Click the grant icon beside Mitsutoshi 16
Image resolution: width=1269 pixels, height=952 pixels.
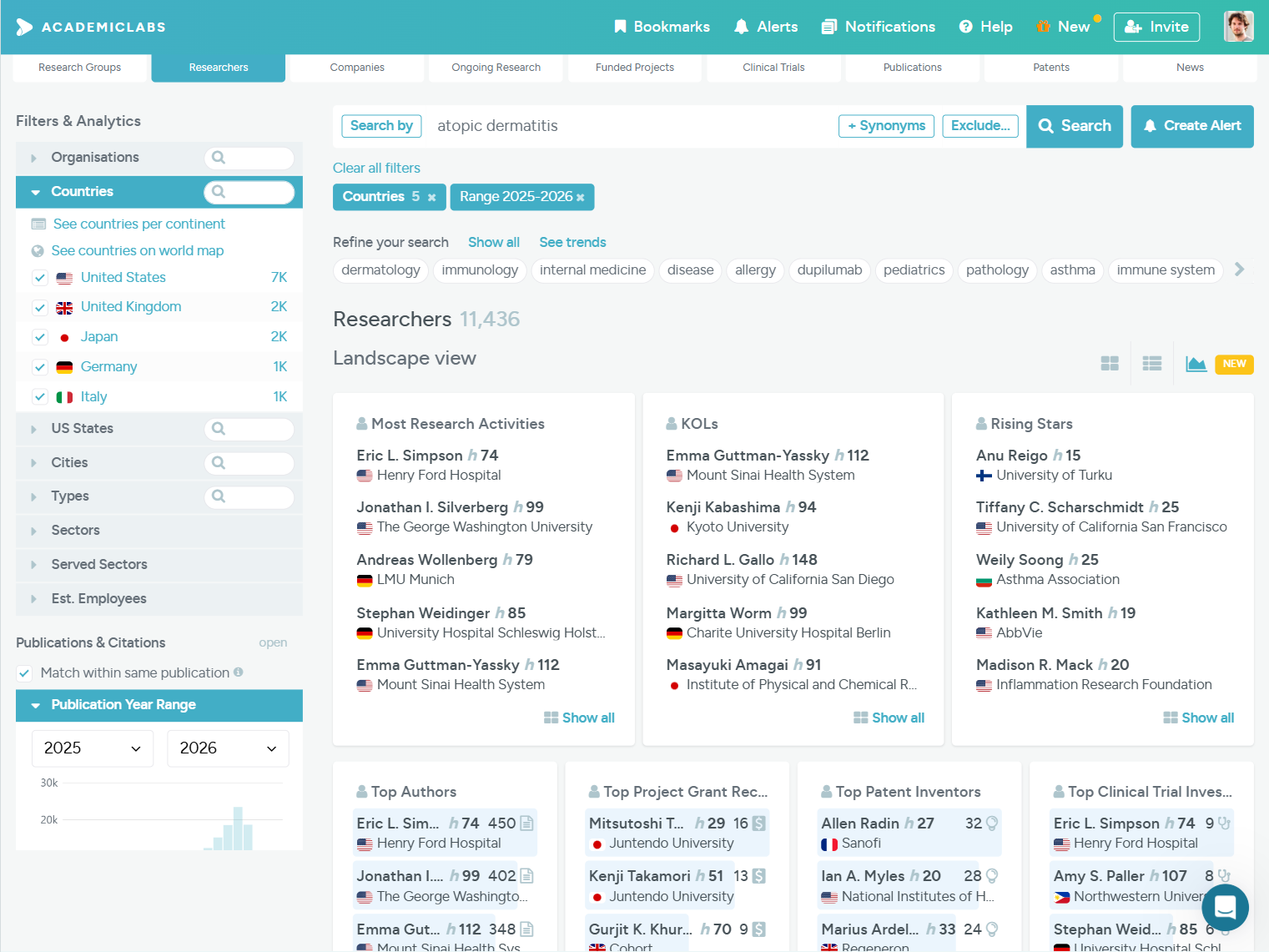click(x=758, y=824)
